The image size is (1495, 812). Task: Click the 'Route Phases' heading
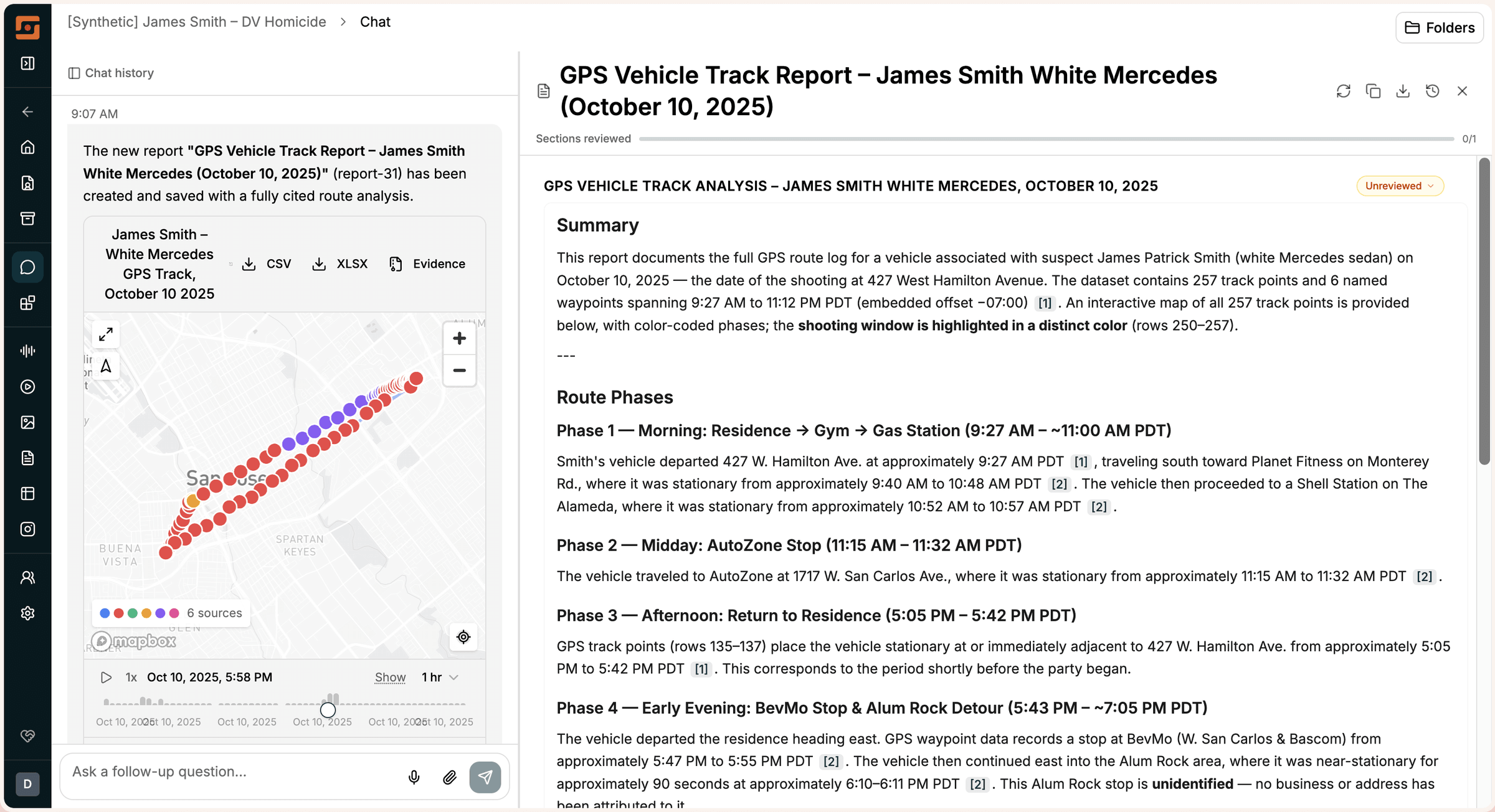coord(615,397)
